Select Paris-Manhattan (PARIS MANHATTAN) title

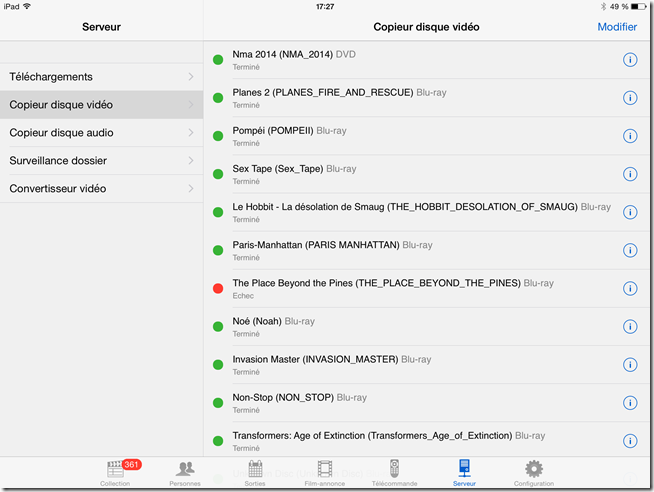[316, 245]
